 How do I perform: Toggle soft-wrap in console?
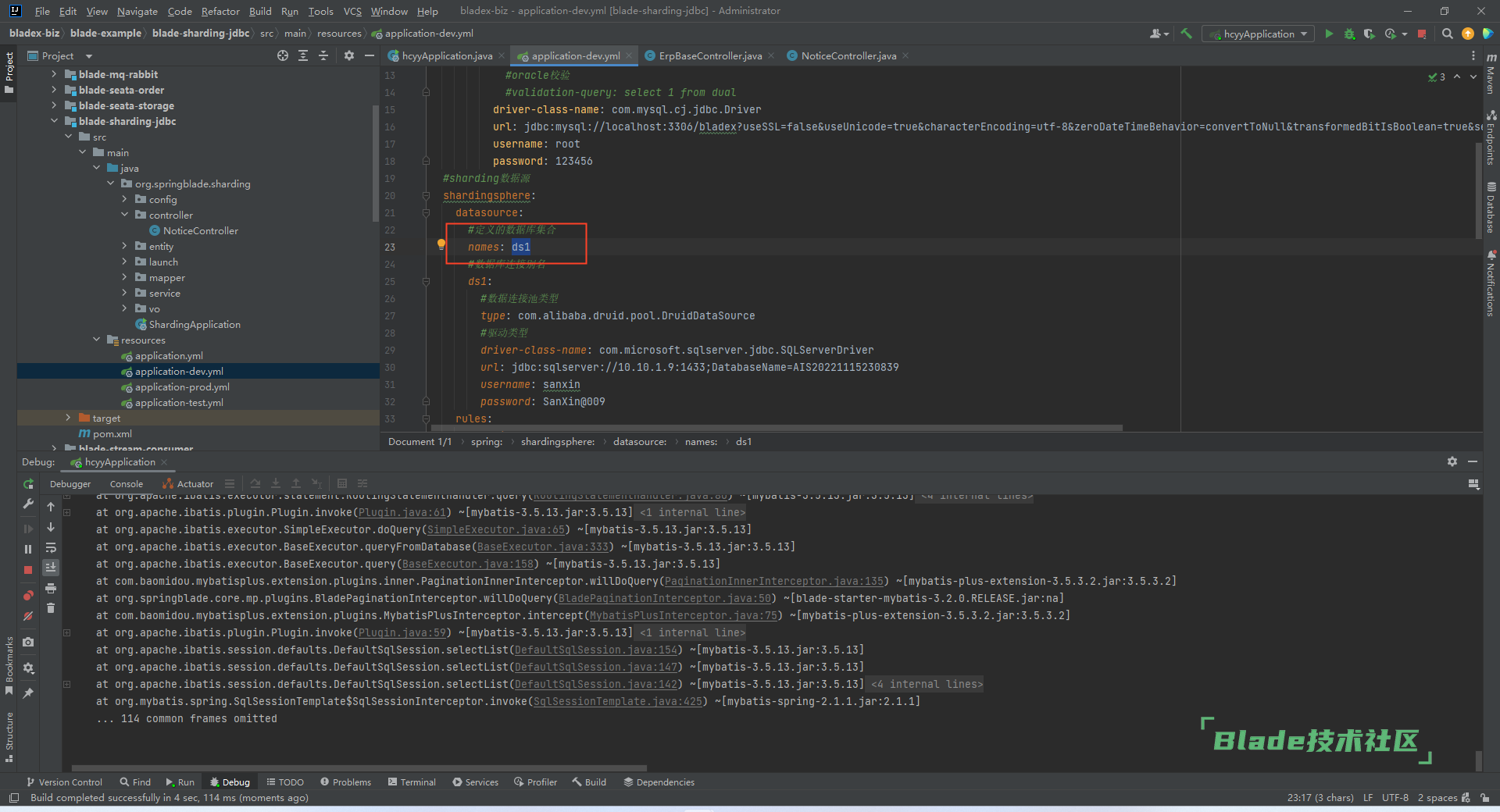point(51,547)
